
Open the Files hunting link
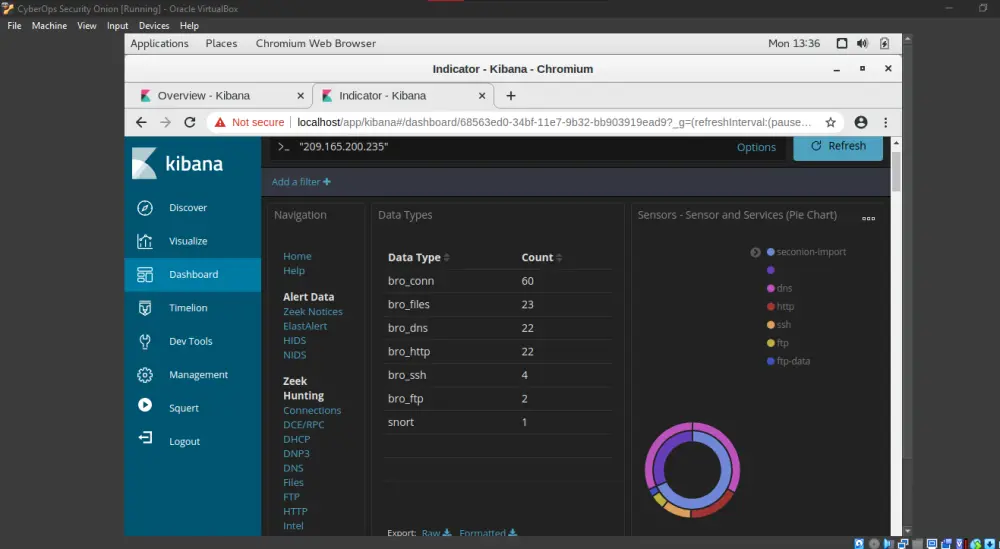click(x=293, y=483)
